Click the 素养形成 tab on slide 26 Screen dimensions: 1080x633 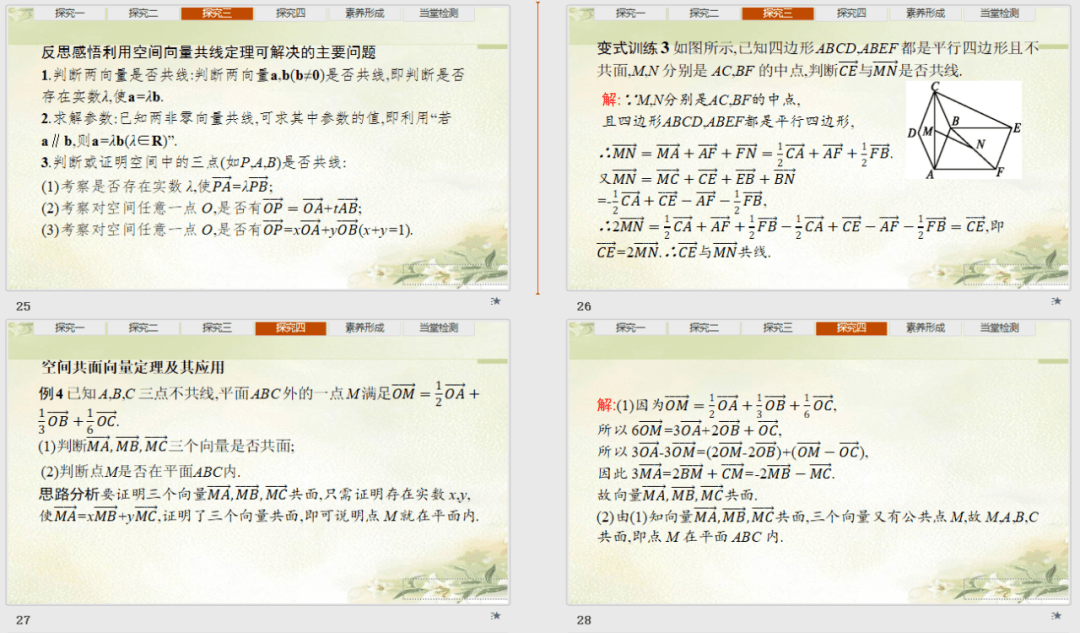(925, 13)
